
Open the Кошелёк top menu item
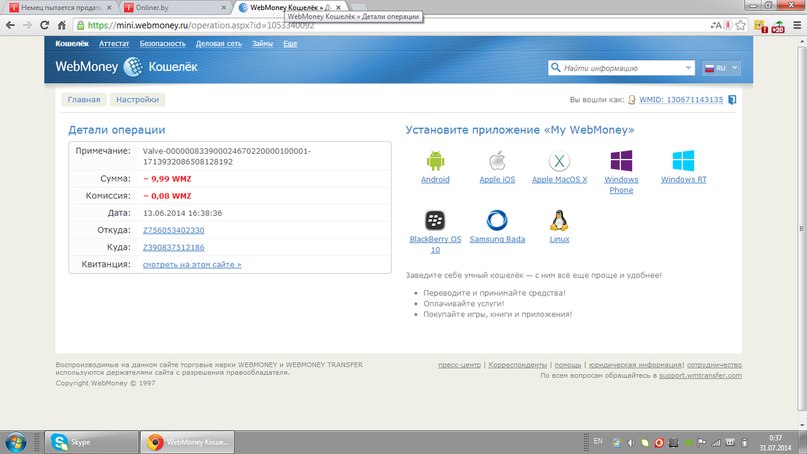click(72, 44)
